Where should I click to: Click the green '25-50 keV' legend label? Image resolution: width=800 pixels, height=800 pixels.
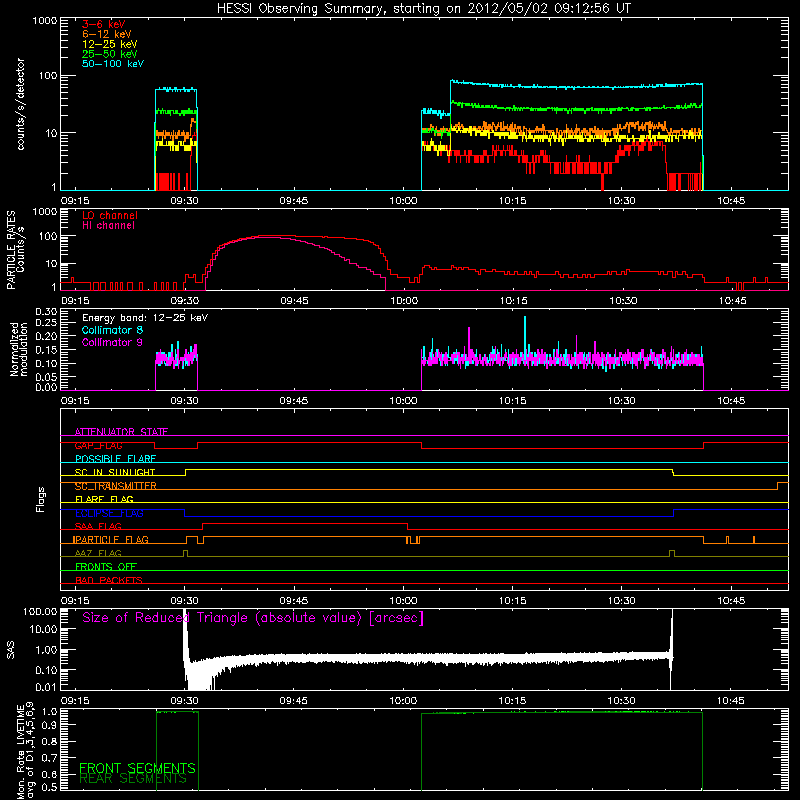point(110,54)
